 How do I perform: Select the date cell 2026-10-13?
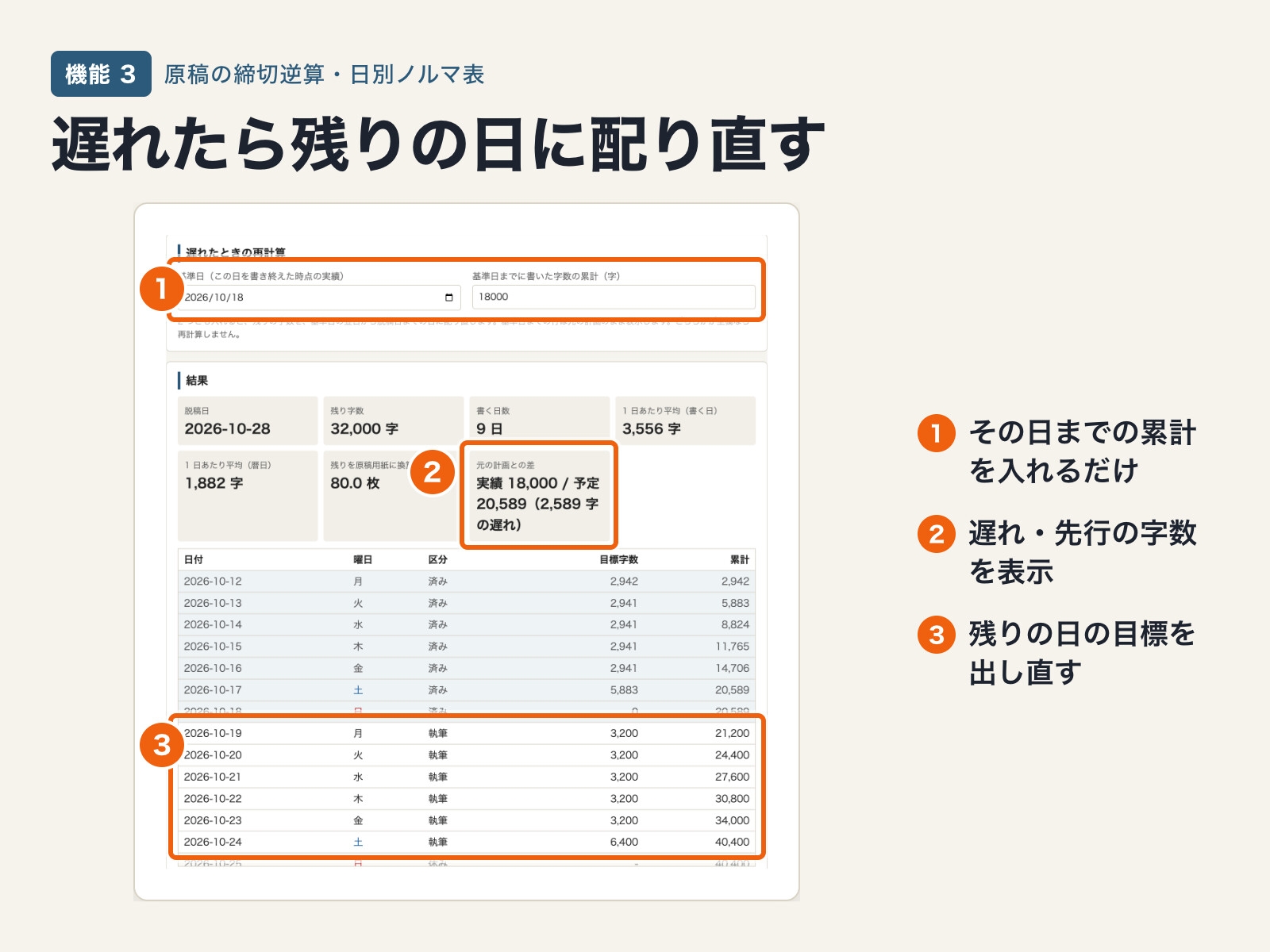point(213,603)
